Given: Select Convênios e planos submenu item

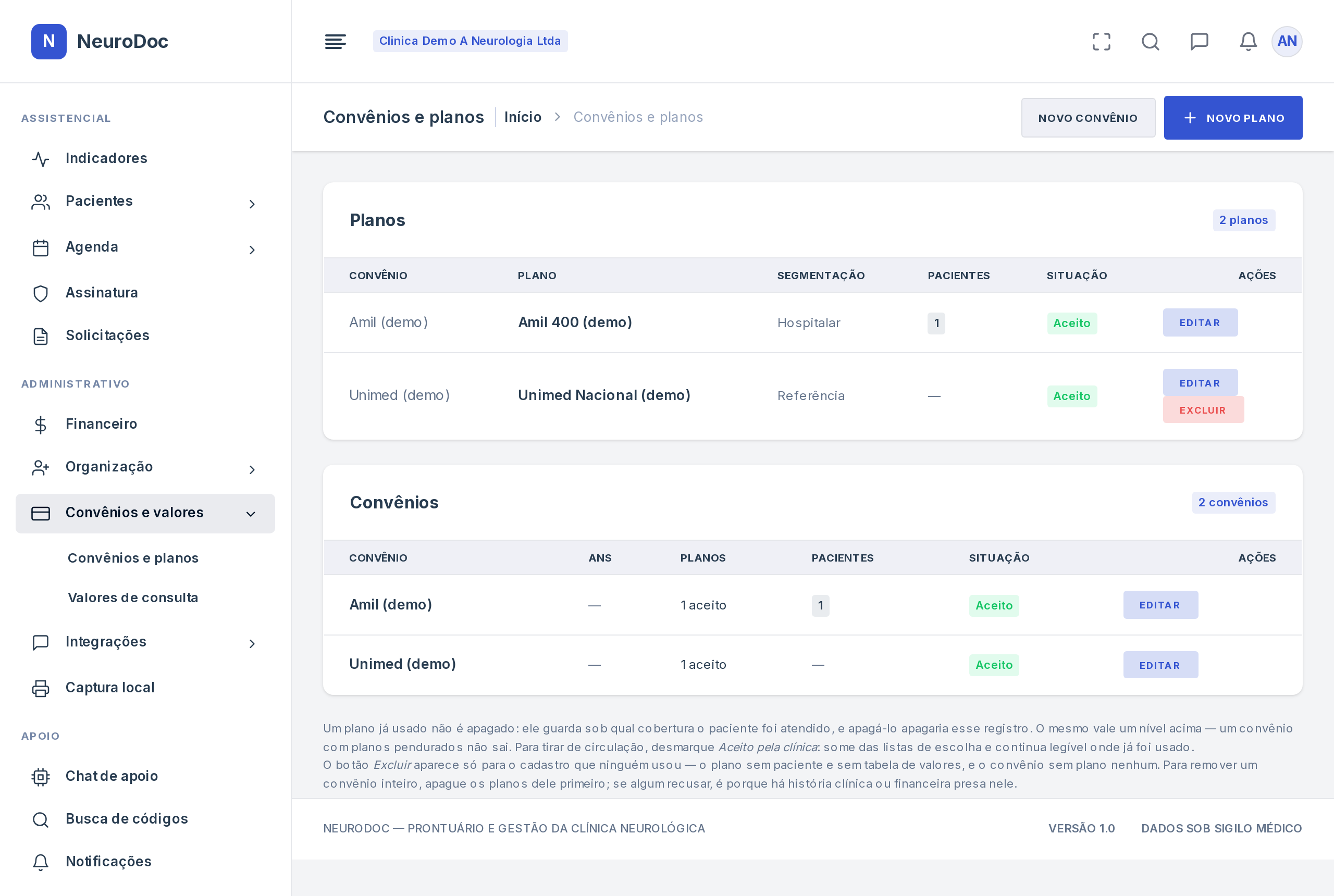Looking at the screenshot, I should [x=133, y=558].
